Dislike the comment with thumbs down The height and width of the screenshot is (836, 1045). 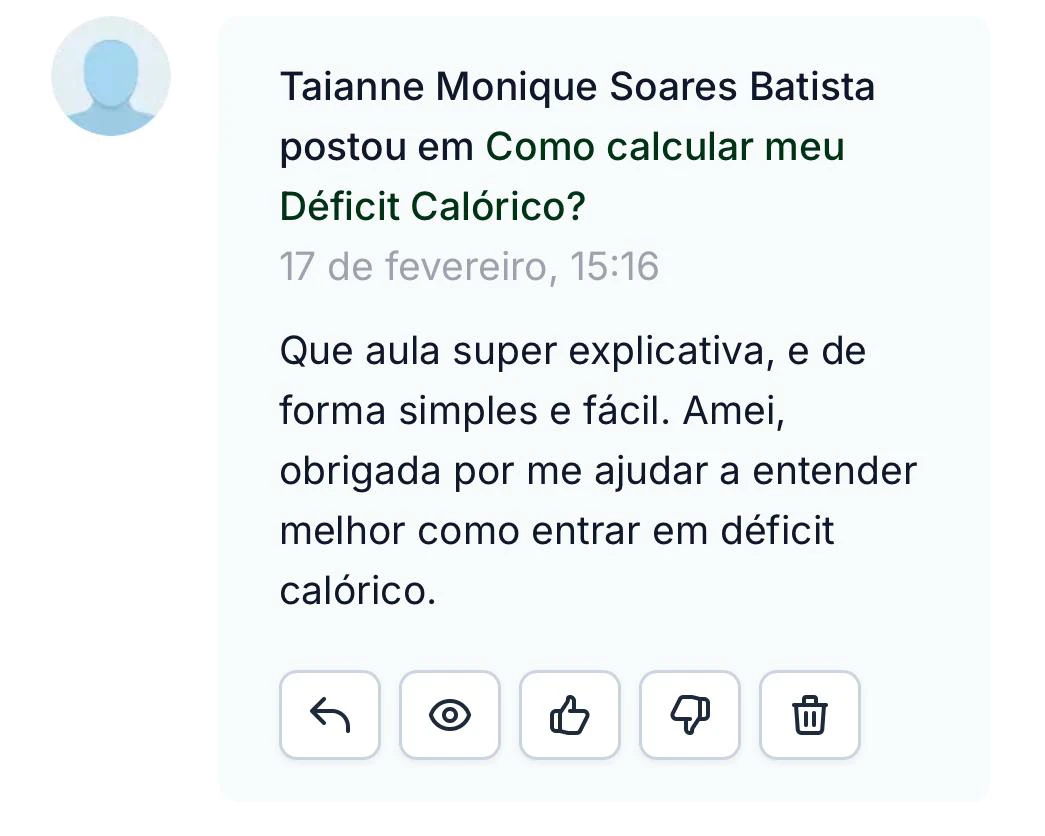click(x=690, y=715)
